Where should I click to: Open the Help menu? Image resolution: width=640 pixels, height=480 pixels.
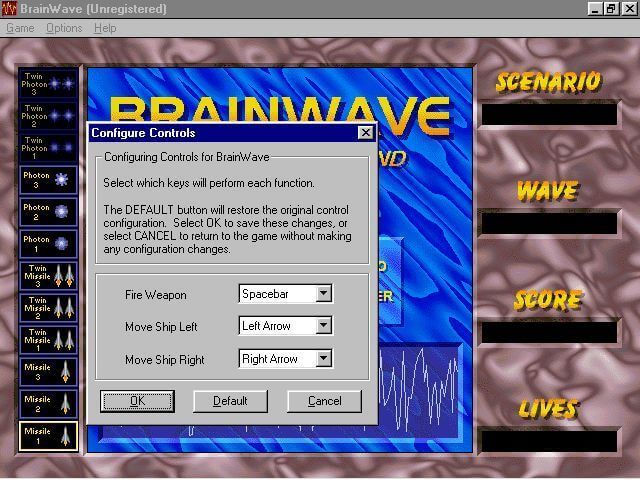coord(105,28)
